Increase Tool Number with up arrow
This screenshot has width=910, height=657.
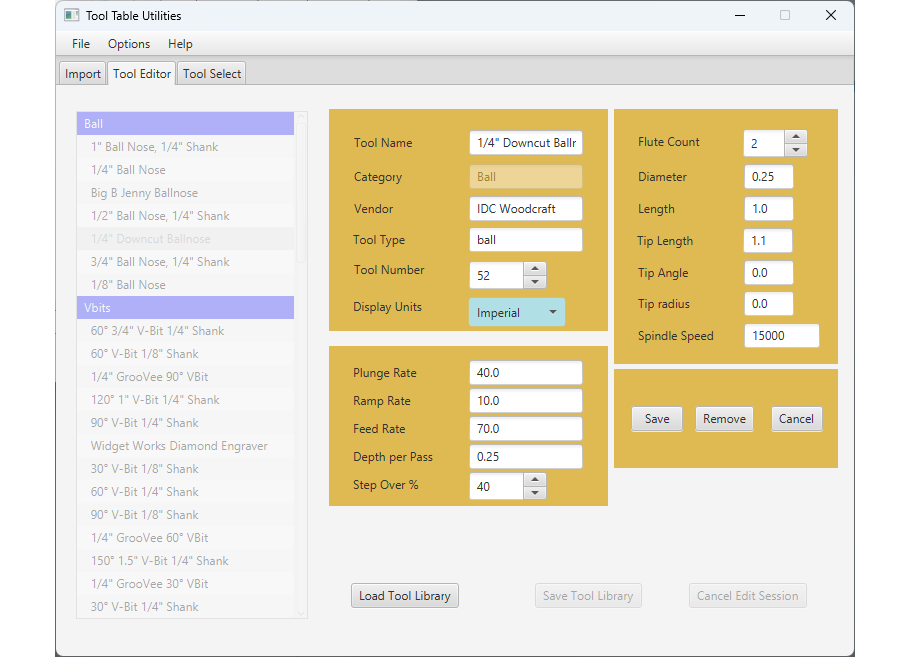point(535,269)
